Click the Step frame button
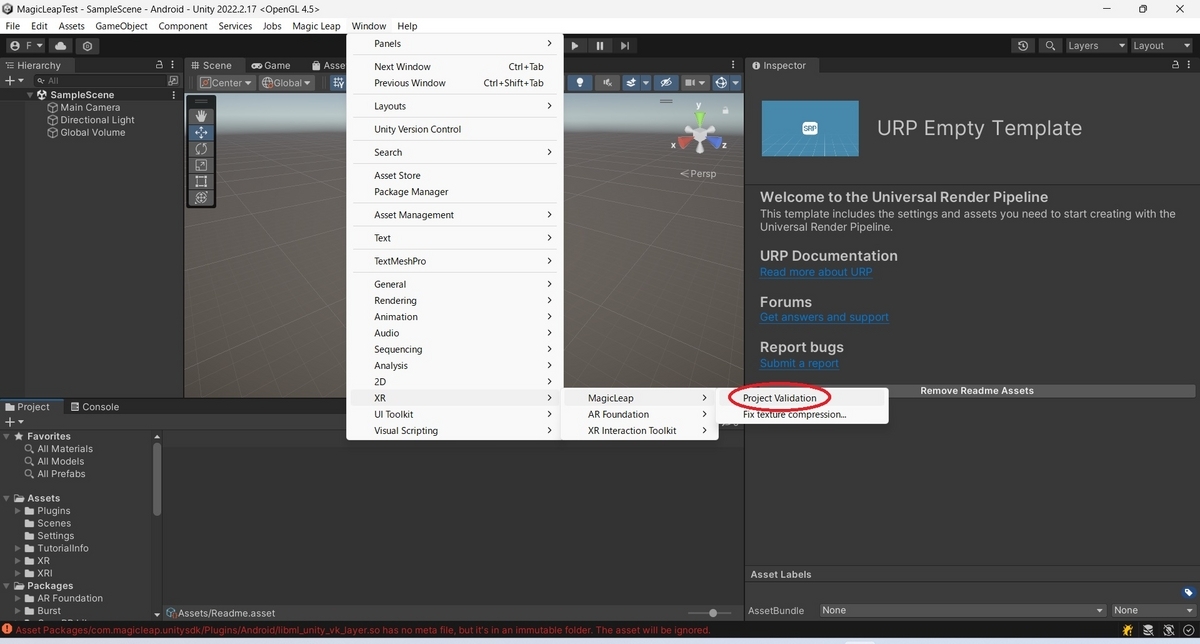 tap(625, 46)
